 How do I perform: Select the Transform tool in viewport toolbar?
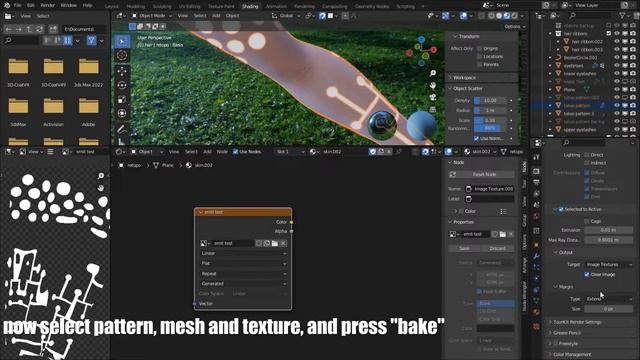[x=122, y=113]
